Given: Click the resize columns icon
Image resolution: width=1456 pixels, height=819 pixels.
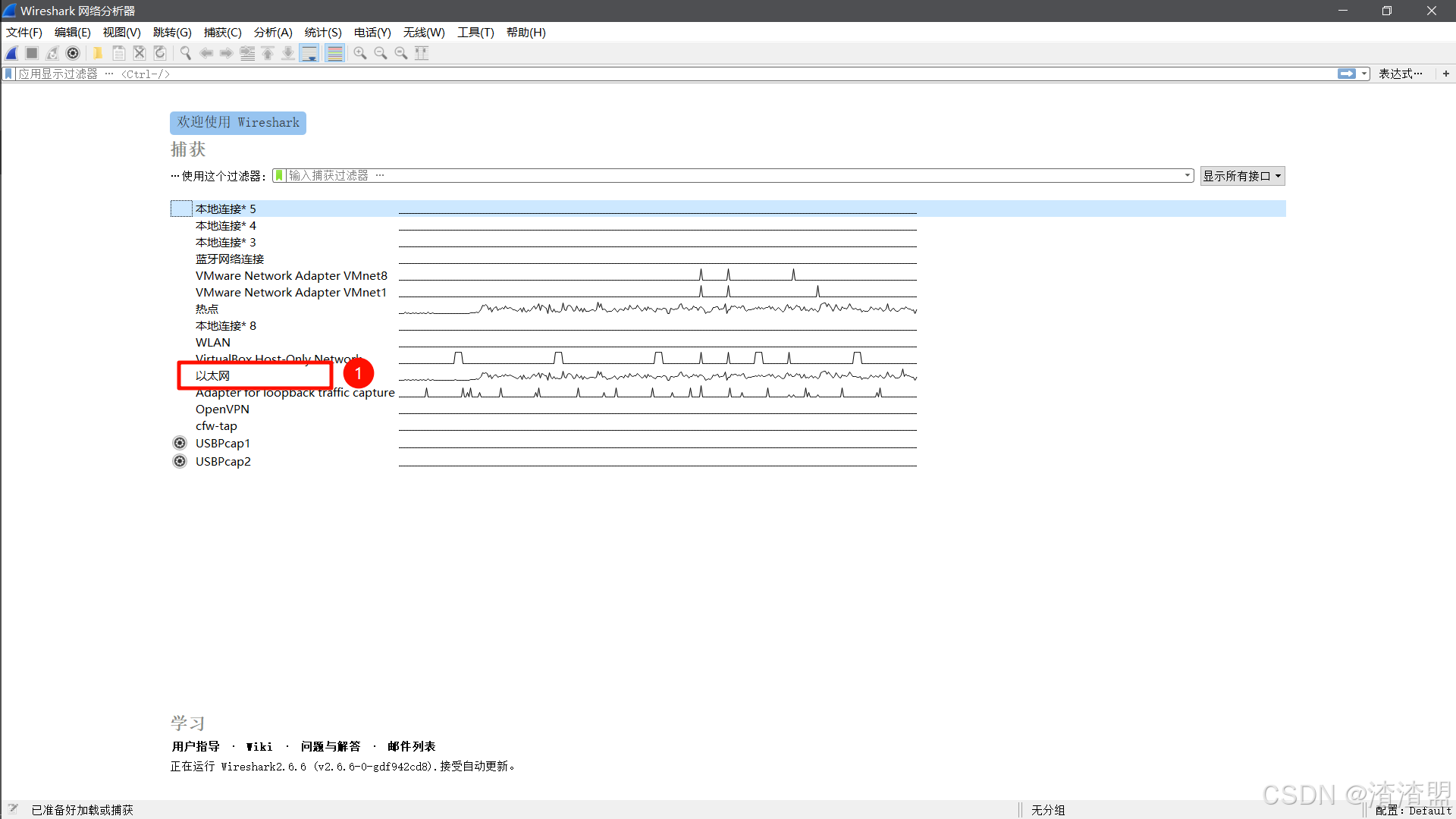Looking at the screenshot, I should pyautogui.click(x=422, y=53).
